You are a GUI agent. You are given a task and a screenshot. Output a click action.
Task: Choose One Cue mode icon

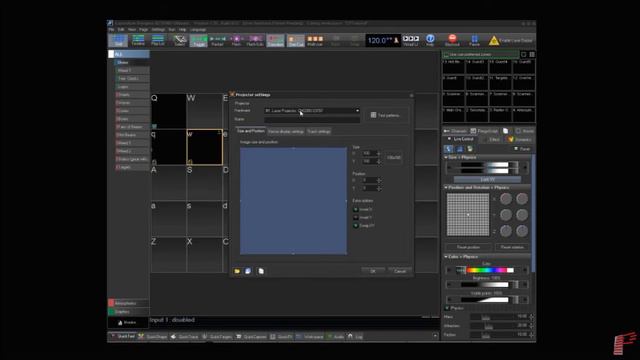point(296,40)
